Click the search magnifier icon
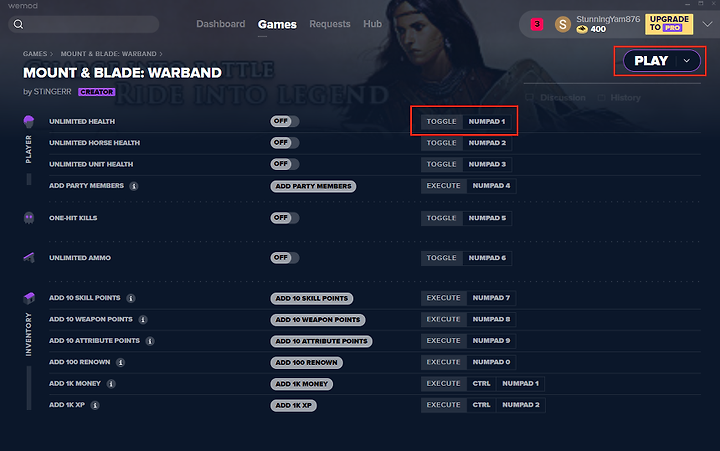The height and width of the screenshot is (451, 720). click(18, 24)
